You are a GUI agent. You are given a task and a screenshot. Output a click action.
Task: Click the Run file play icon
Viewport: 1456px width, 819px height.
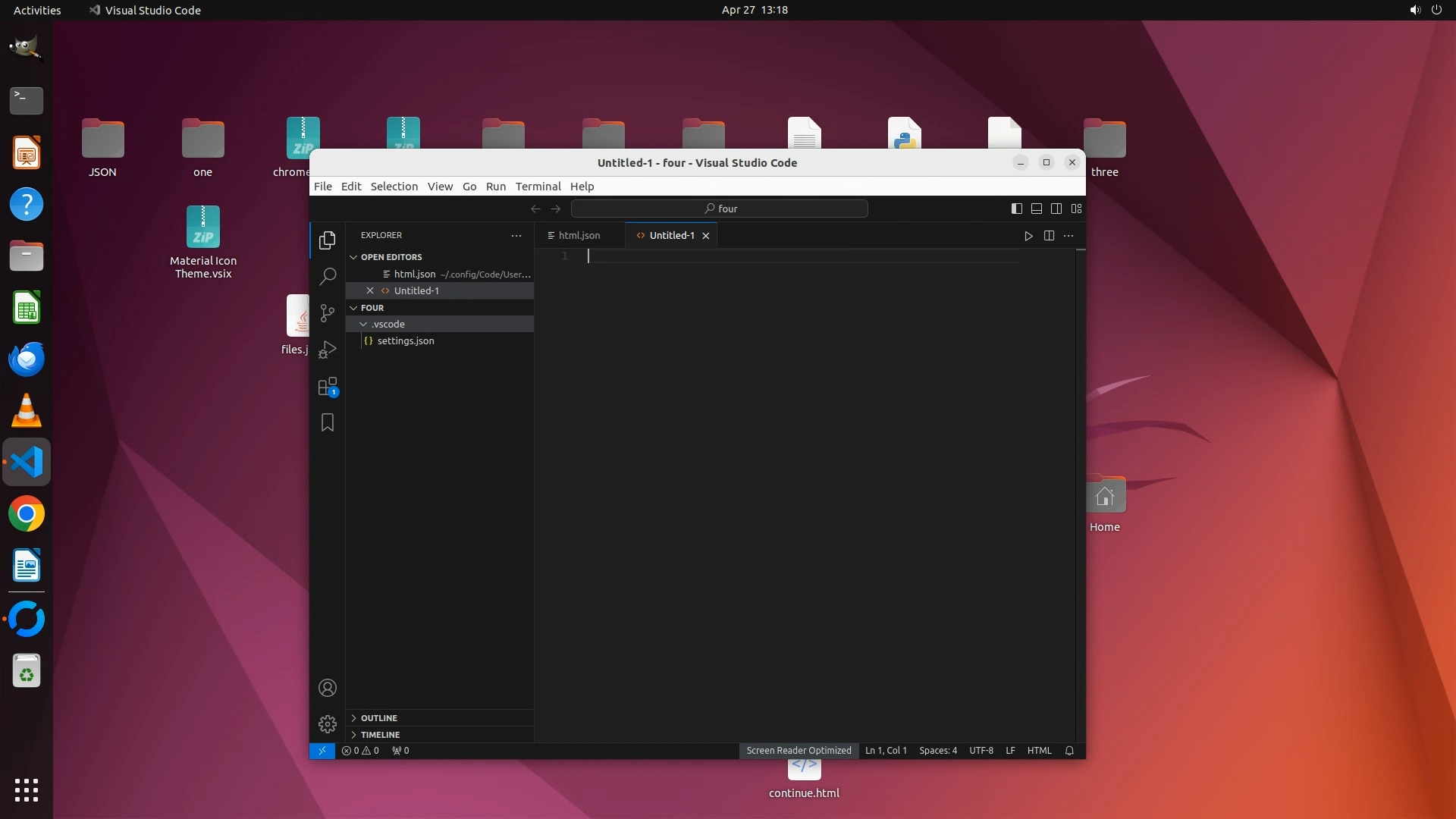[x=1028, y=236]
